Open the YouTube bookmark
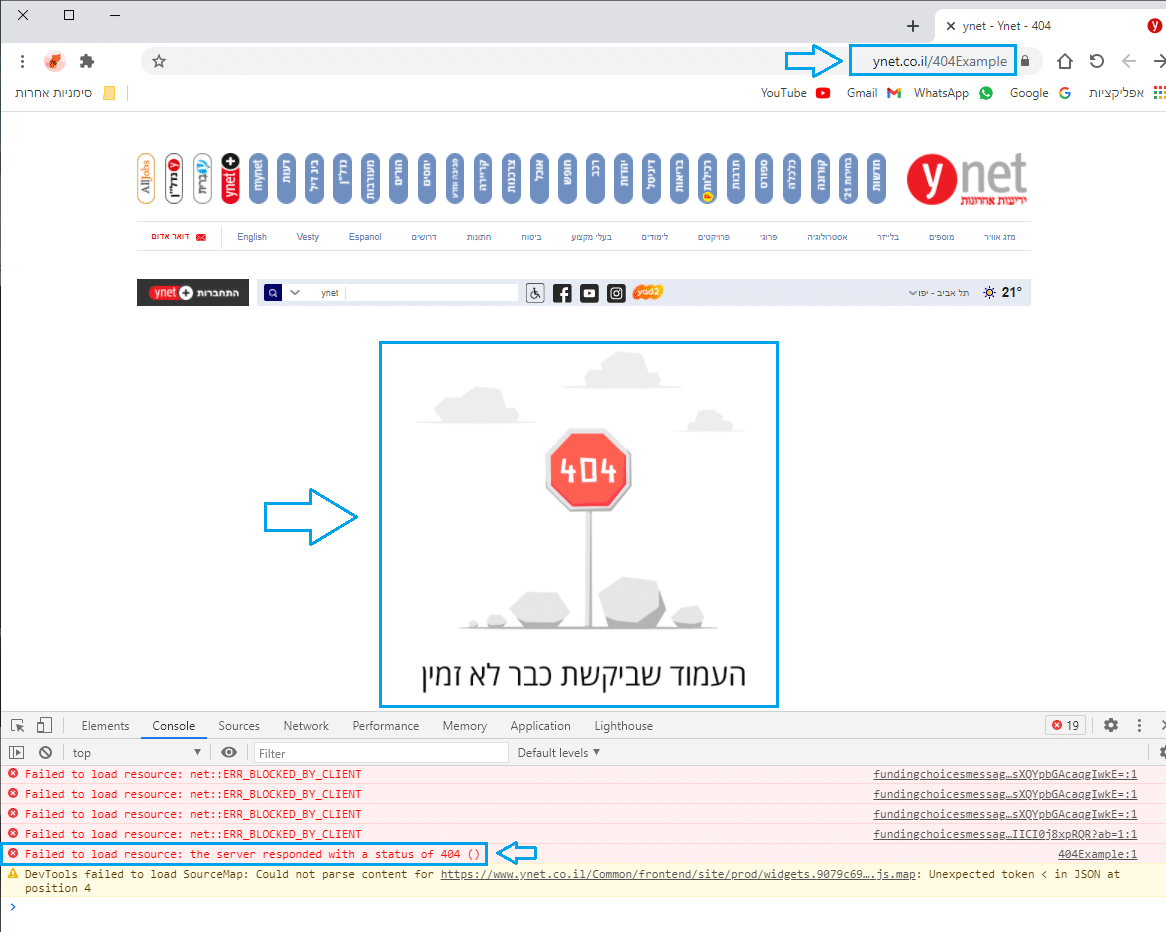Image resolution: width=1166 pixels, height=932 pixels. coord(795,93)
